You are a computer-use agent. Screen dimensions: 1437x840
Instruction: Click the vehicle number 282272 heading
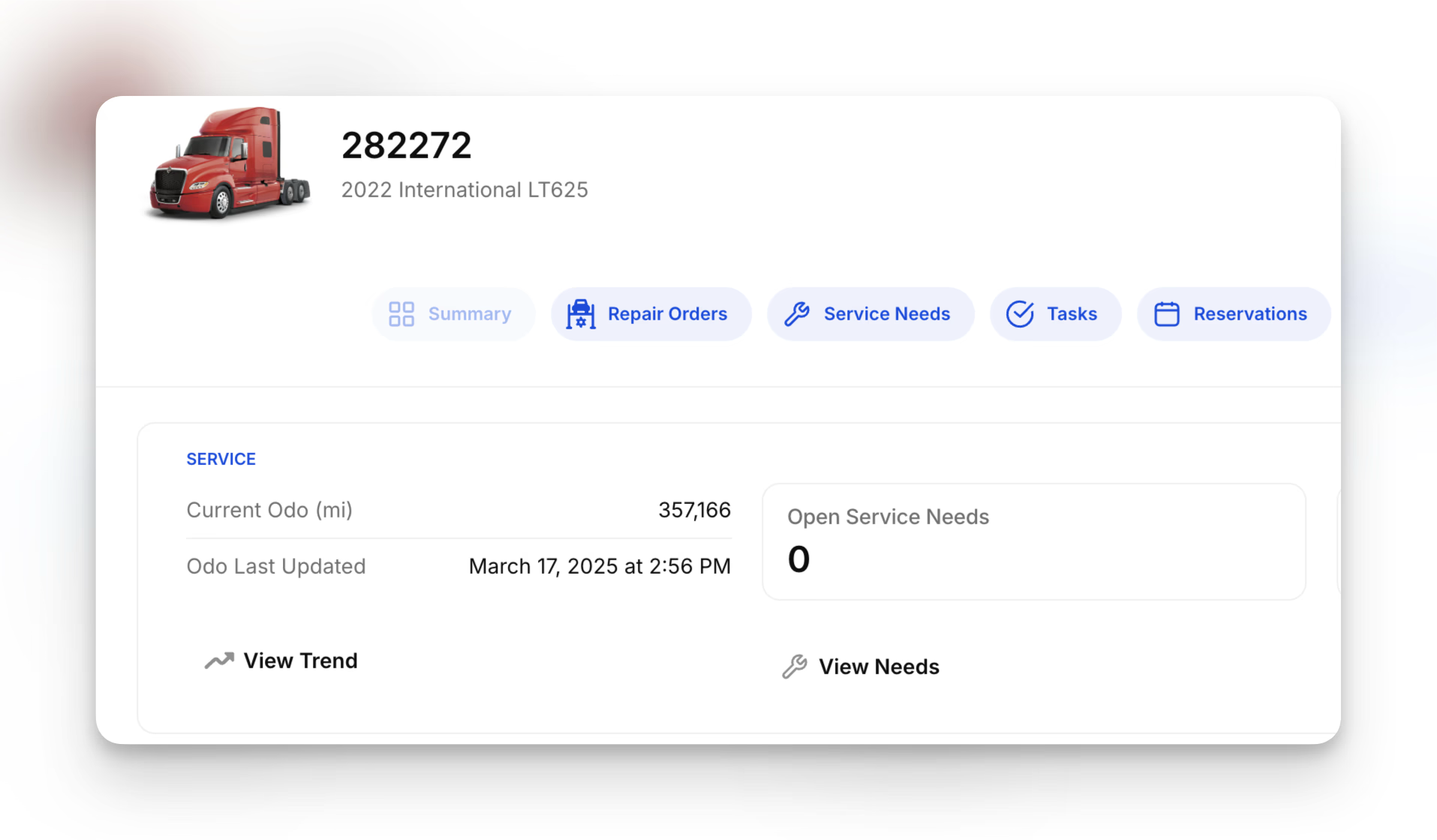coord(406,145)
